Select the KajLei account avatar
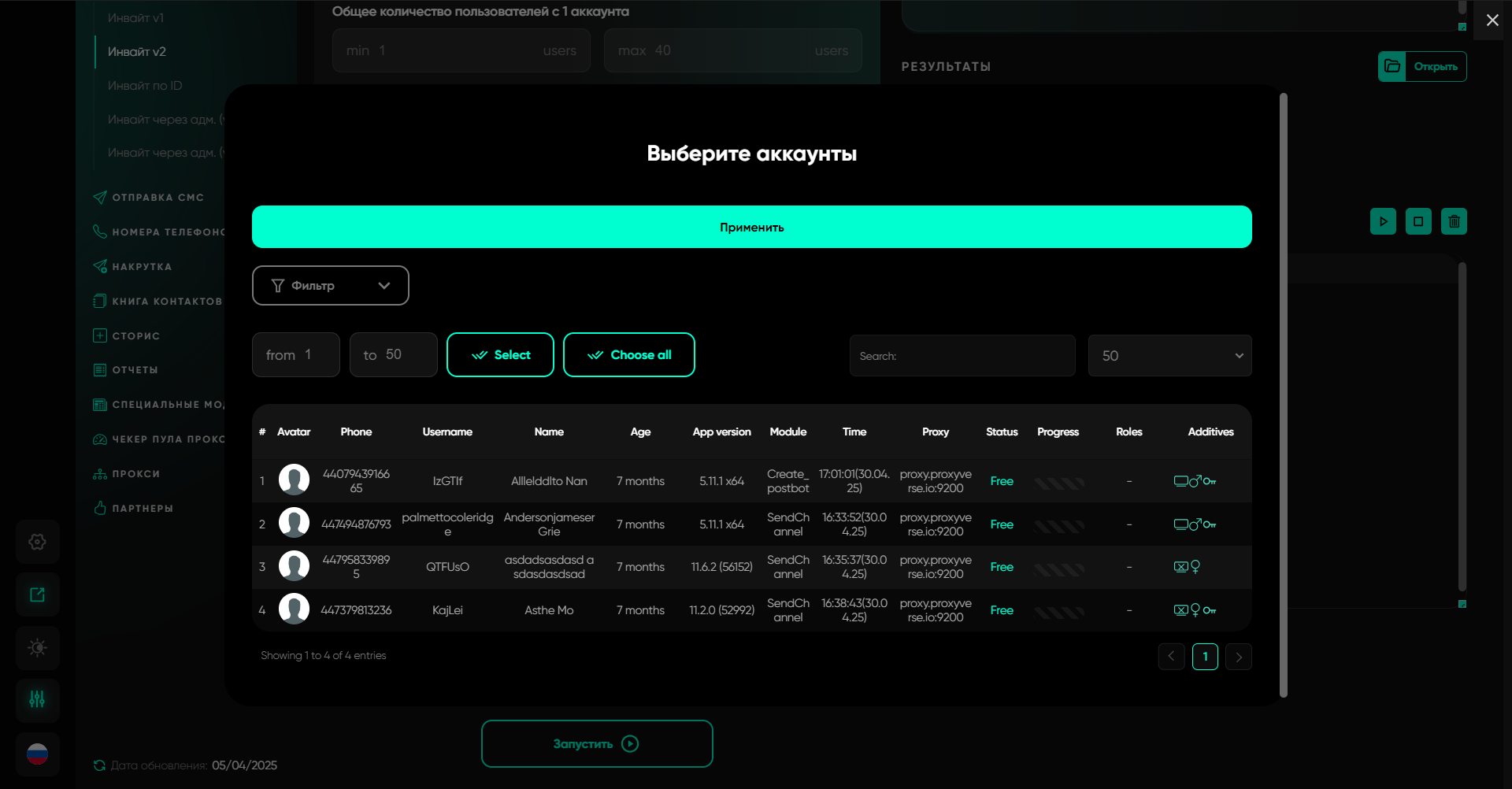 pos(294,609)
